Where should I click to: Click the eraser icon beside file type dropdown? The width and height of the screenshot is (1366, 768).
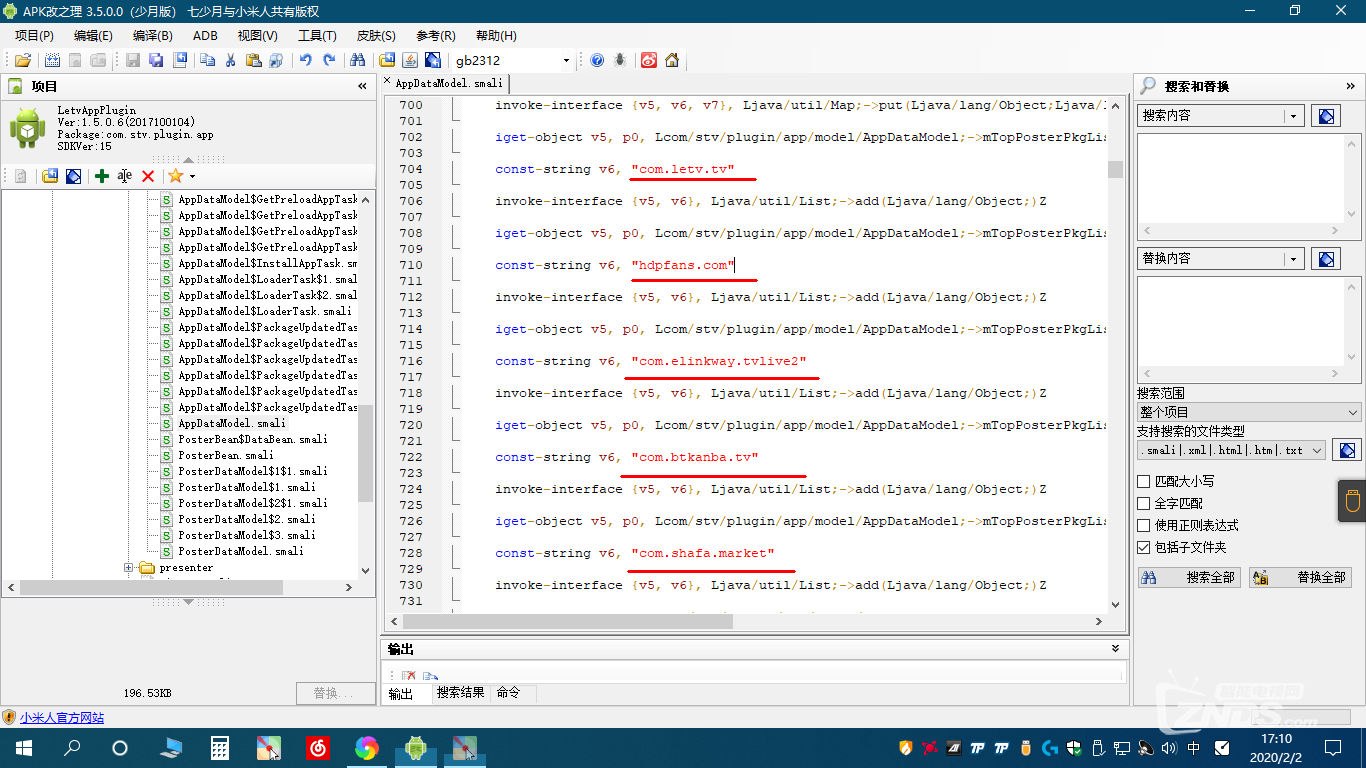(x=1346, y=450)
